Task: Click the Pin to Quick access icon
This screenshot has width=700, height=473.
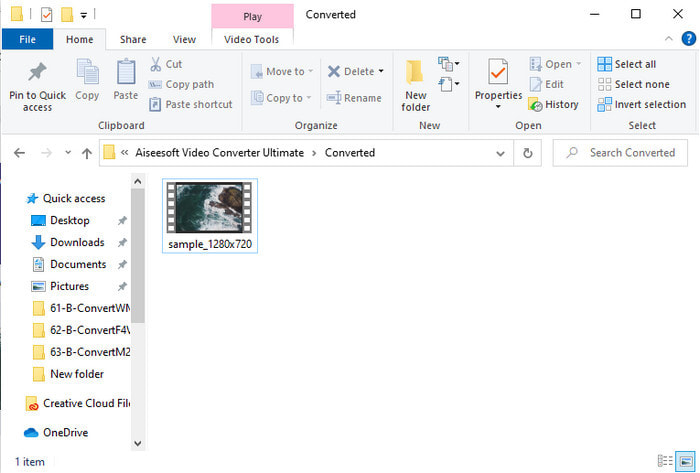Action: (x=37, y=74)
